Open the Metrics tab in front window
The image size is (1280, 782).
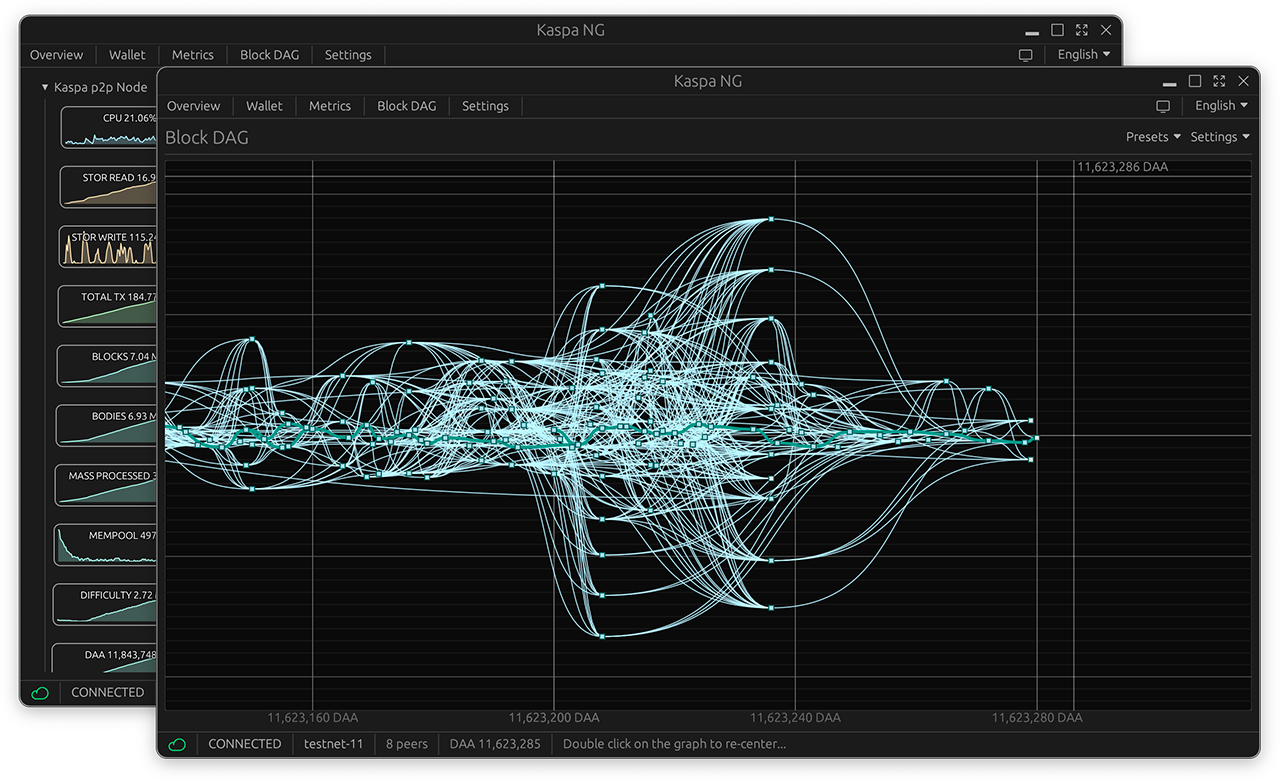click(330, 106)
